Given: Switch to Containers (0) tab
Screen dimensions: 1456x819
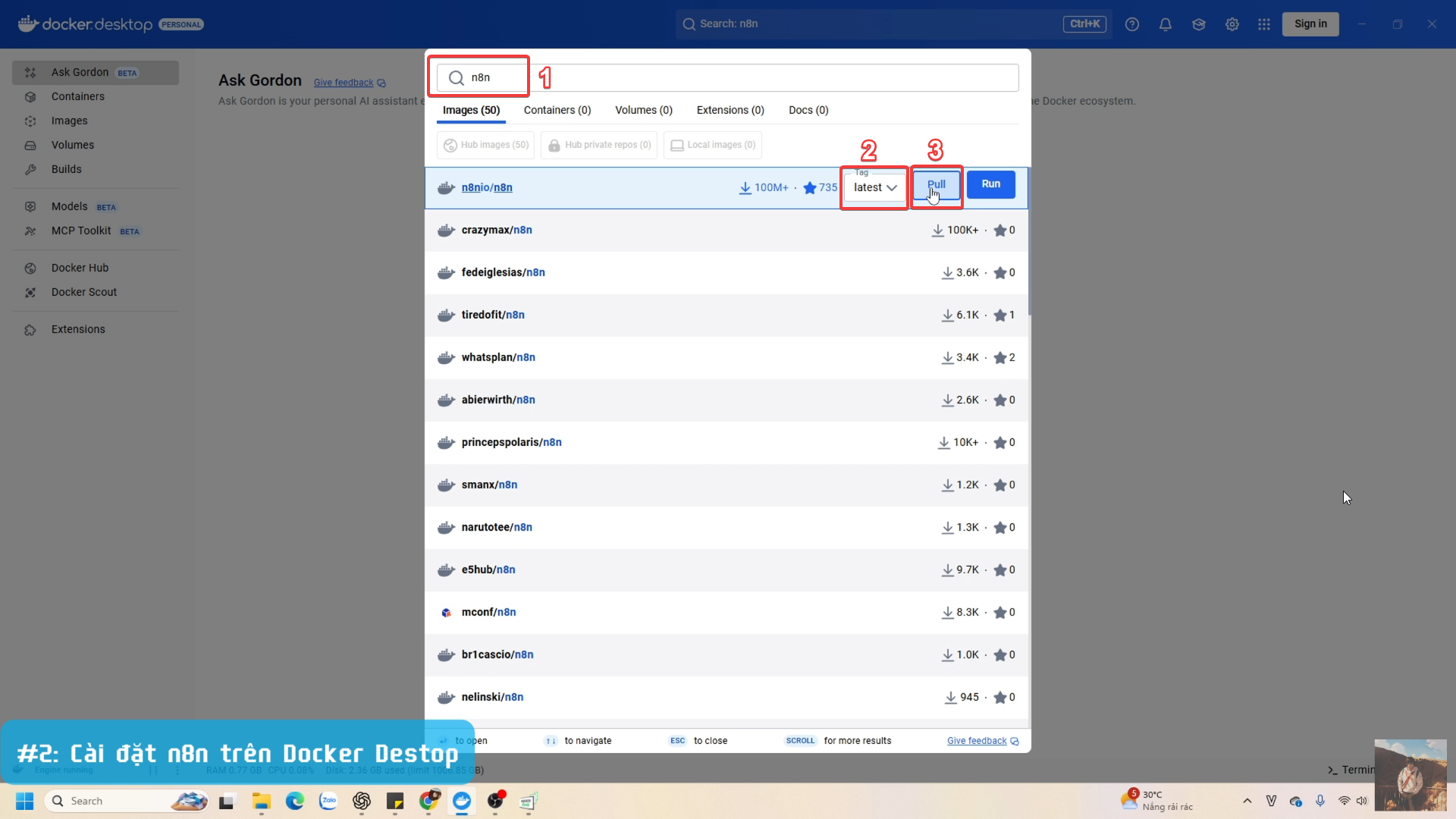Looking at the screenshot, I should [x=557, y=110].
